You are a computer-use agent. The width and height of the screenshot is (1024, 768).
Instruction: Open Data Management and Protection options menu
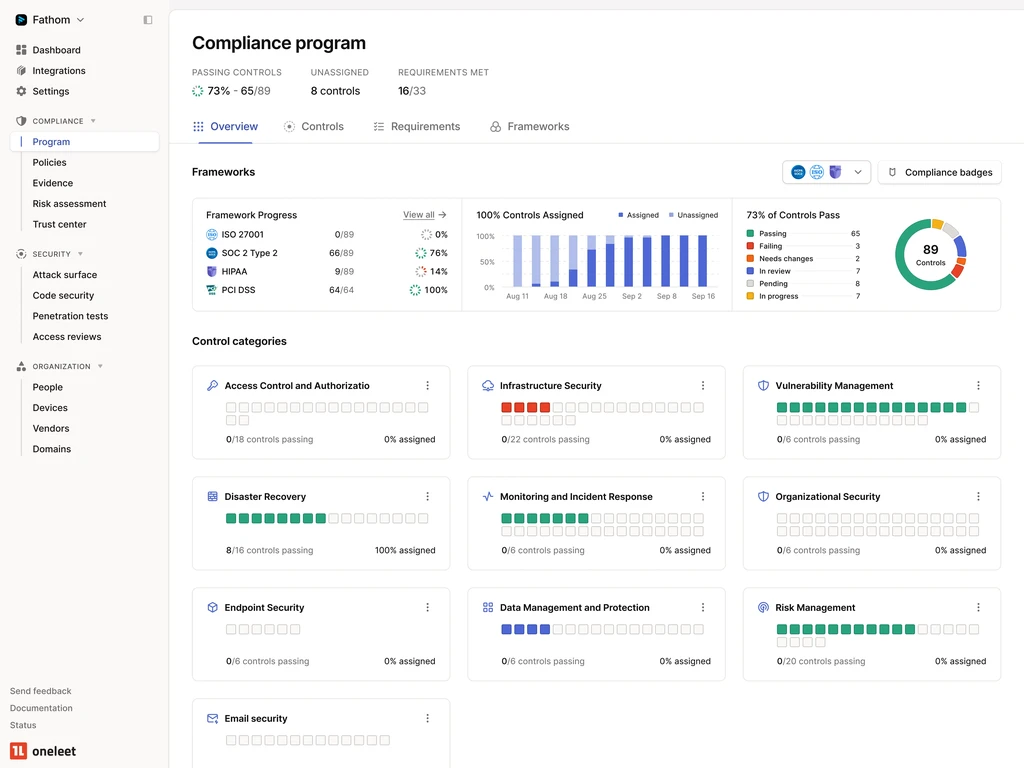point(703,607)
